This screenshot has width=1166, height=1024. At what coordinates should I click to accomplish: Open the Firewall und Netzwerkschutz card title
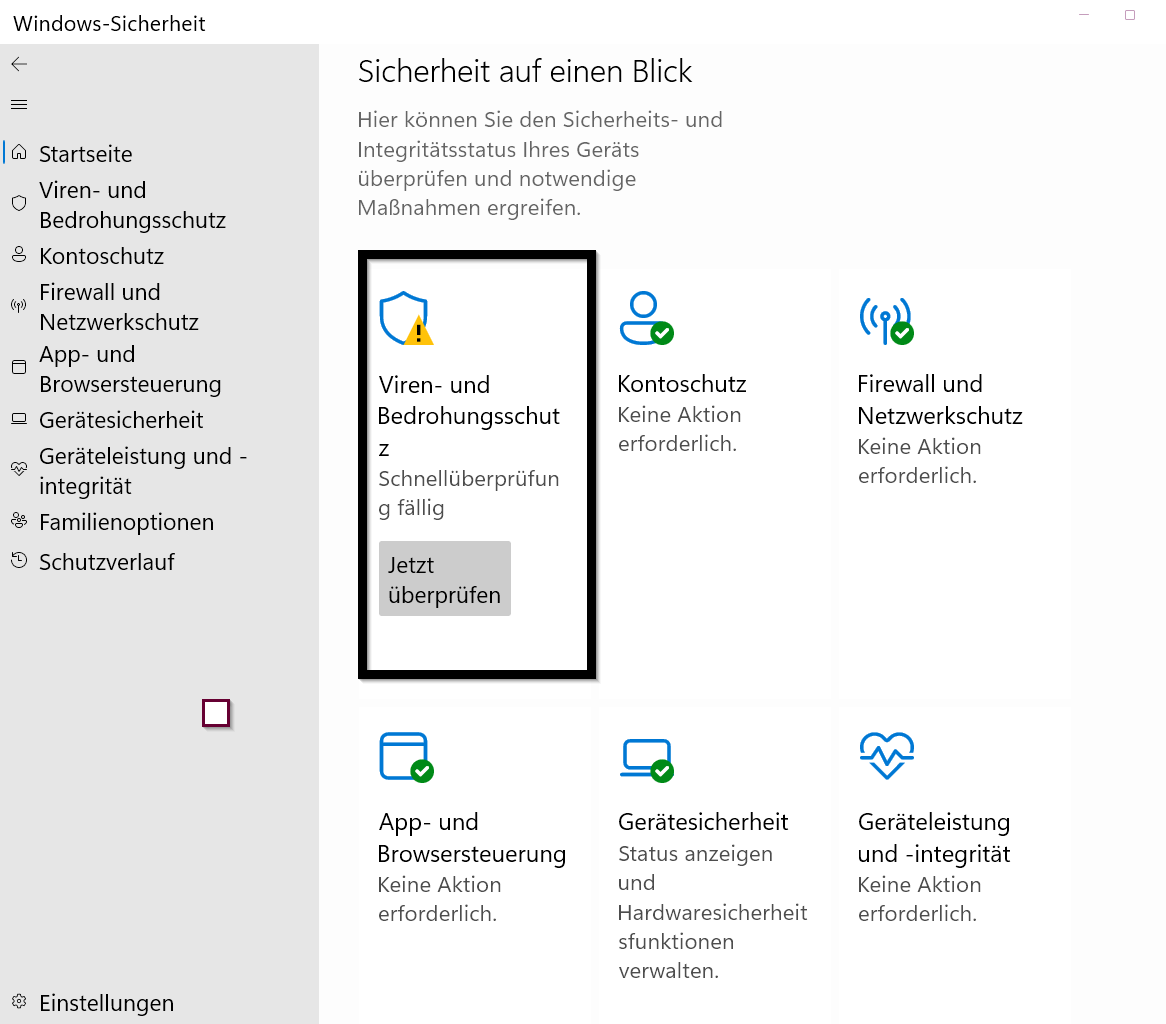pyautogui.click(x=940, y=400)
